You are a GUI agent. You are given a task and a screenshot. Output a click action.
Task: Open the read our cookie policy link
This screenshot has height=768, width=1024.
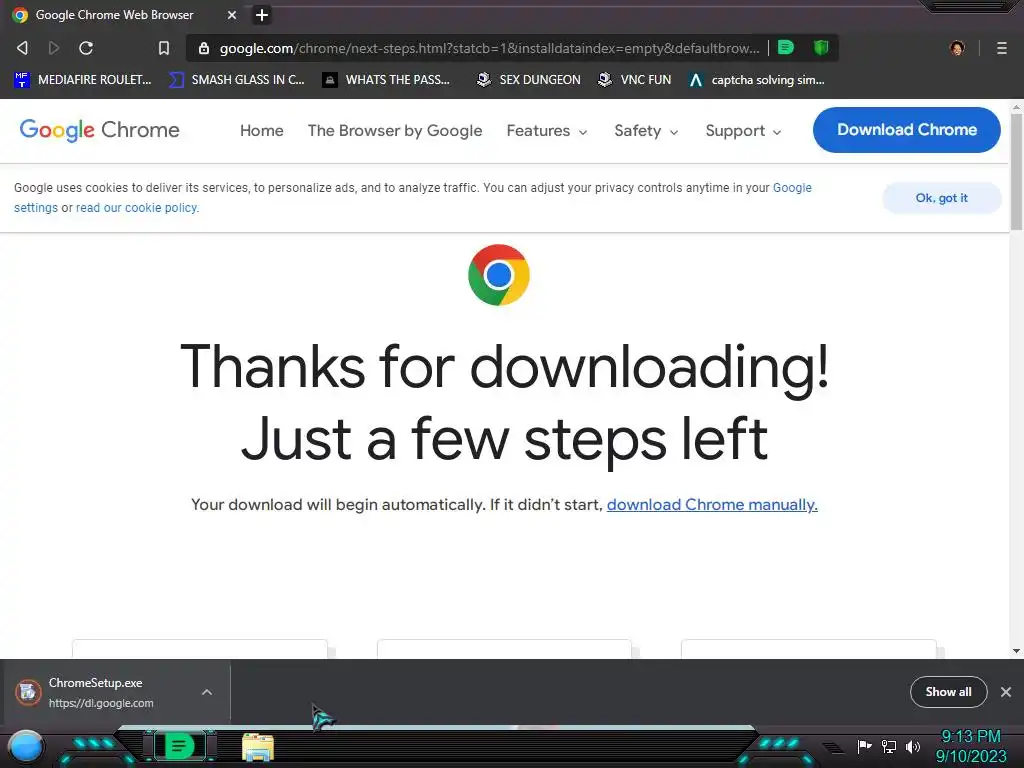[x=137, y=208]
